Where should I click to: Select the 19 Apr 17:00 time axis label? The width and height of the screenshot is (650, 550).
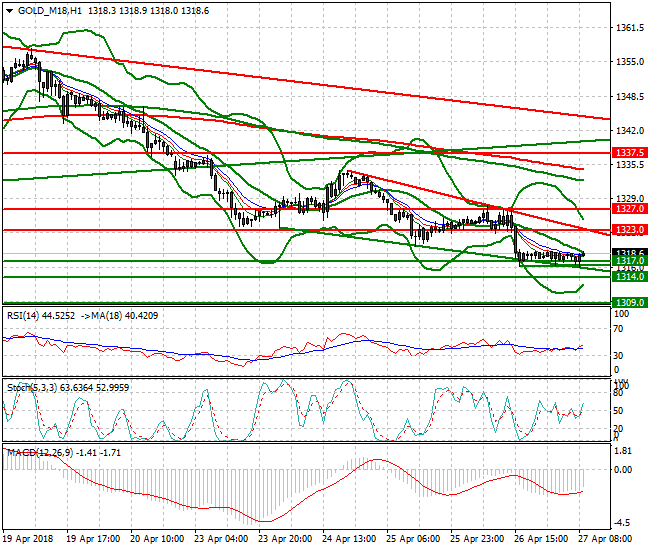tap(94, 539)
